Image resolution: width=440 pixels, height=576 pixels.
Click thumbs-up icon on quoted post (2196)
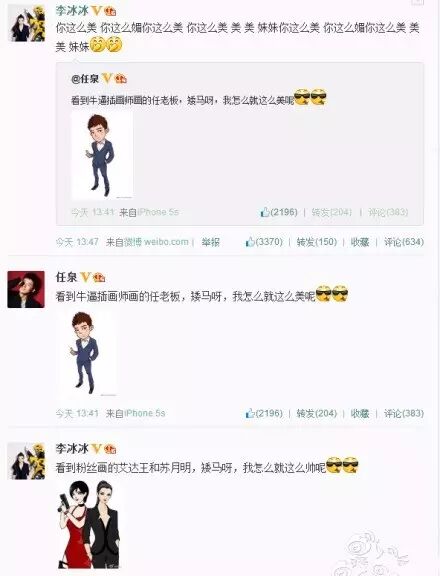coord(265,212)
